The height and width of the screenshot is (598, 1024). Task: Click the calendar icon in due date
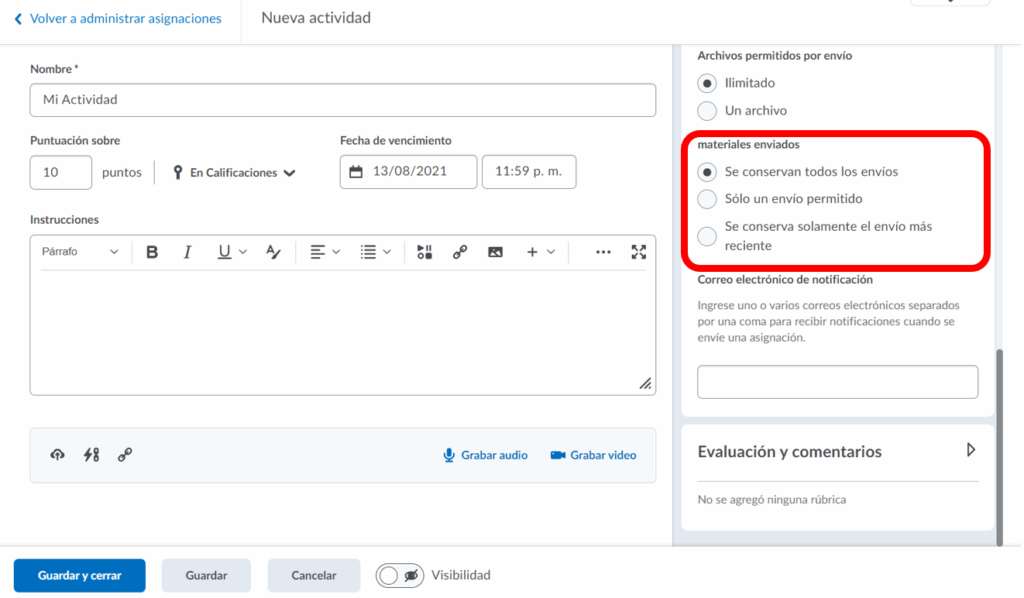pos(357,172)
